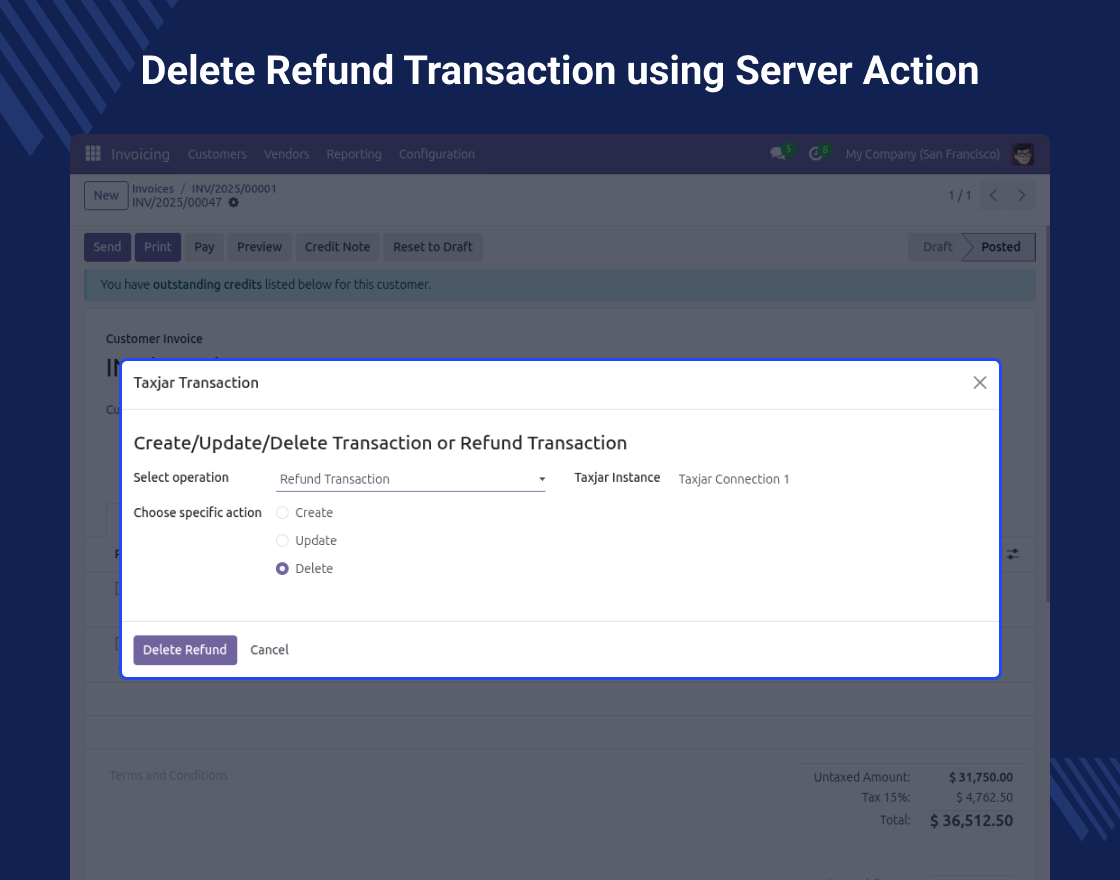Click the Untaxed Amount $ 31,750.00 value
Screen dimensions: 1120x880
pyautogui.click(x=980, y=777)
